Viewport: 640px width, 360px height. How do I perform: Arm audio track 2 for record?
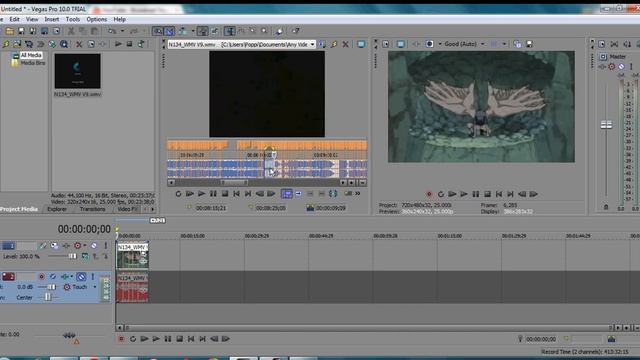pos(42,277)
